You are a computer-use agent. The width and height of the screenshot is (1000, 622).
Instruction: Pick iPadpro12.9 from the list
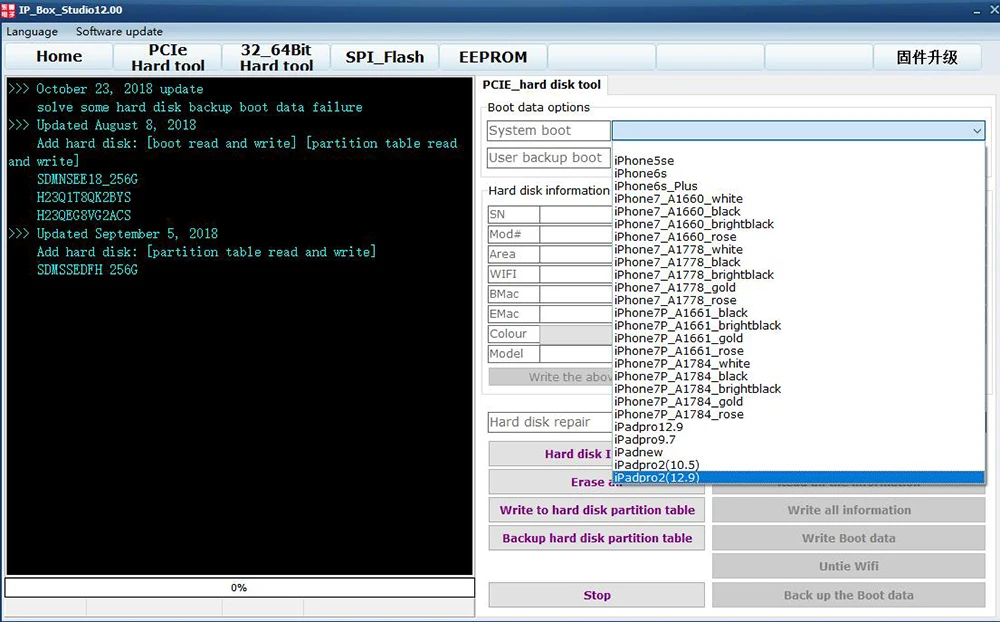(798, 427)
